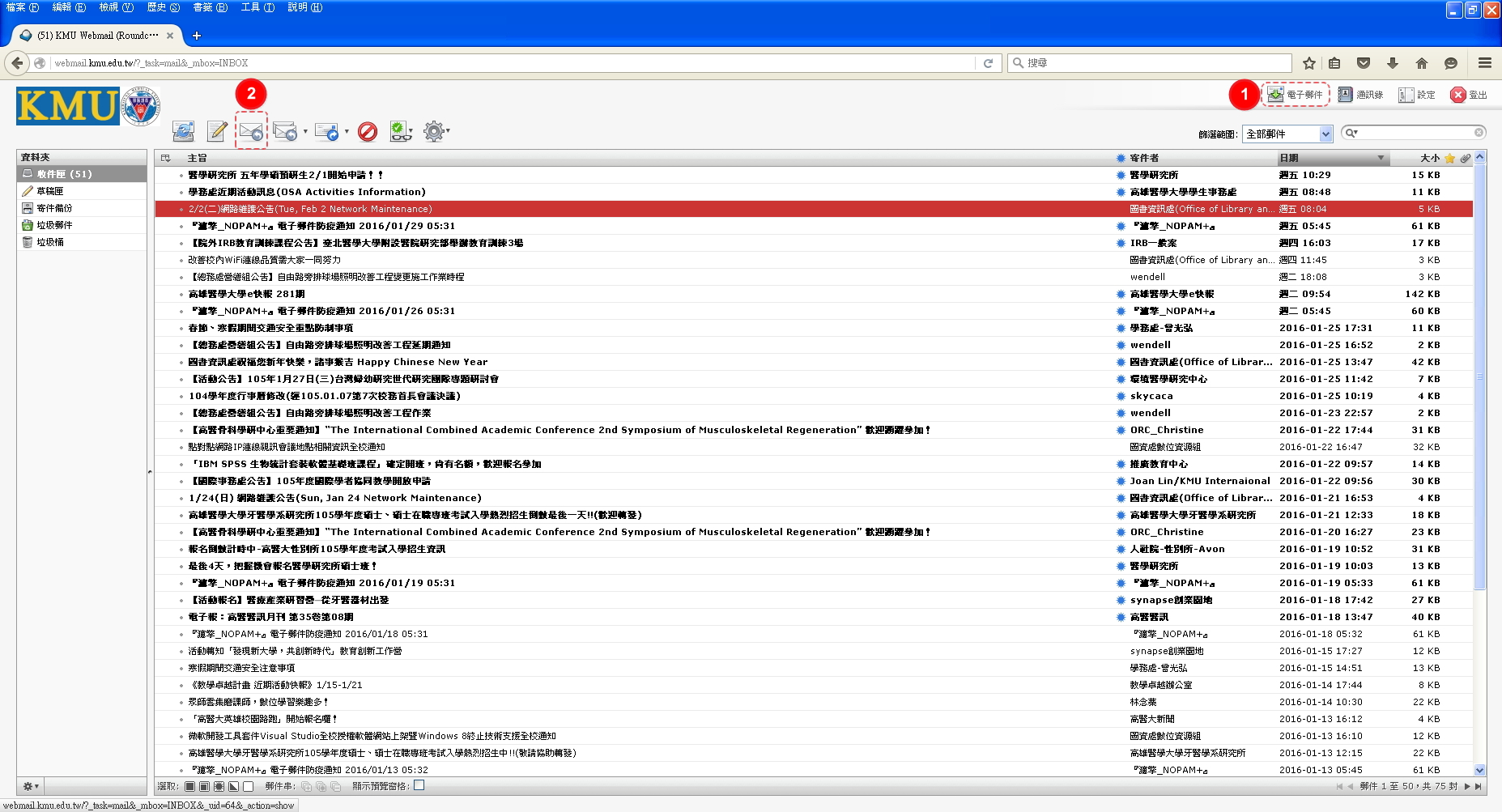Open the 設定 settings page
The width and height of the screenshot is (1502, 812).
point(1417,95)
